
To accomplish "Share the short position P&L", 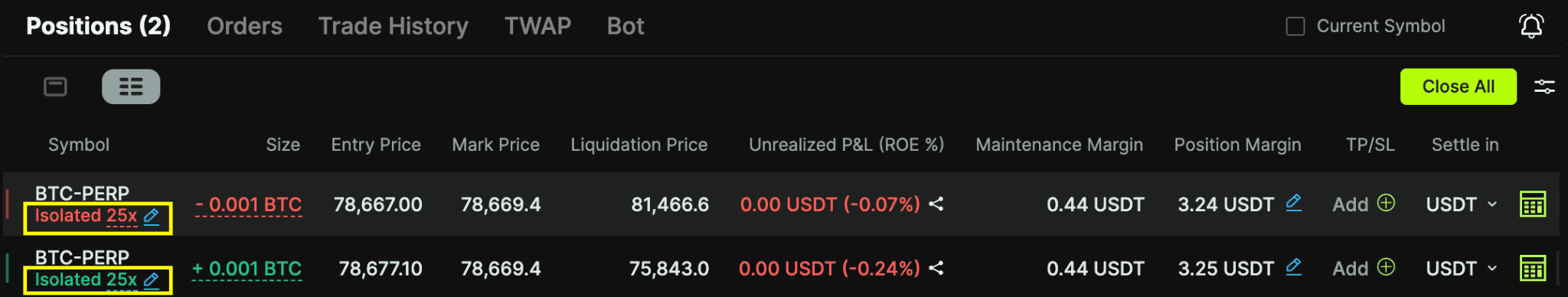I will click(x=936, y=204).
